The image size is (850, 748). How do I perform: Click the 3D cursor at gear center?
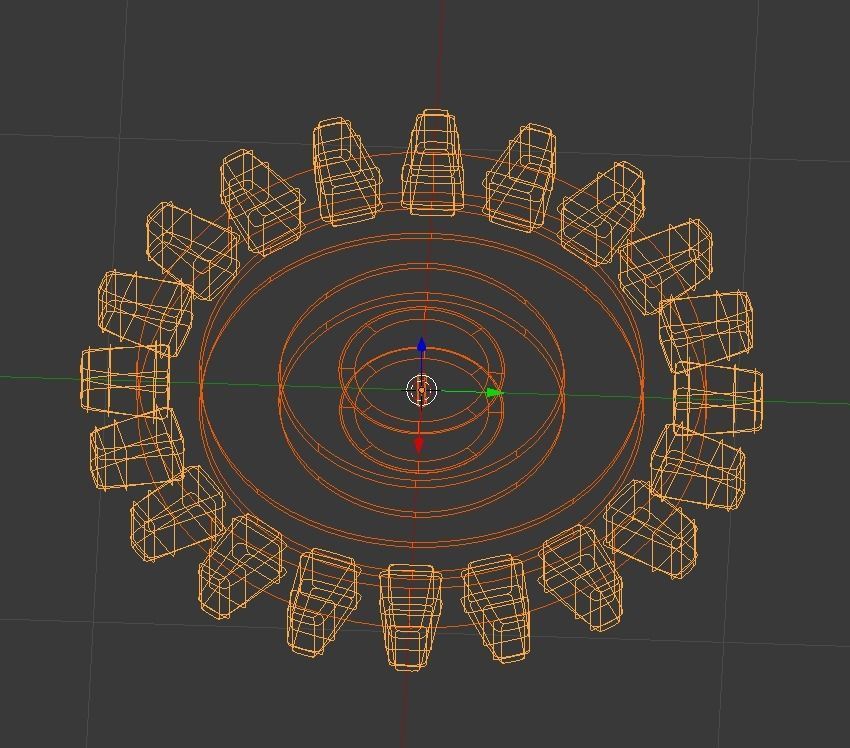click(421, 390)
